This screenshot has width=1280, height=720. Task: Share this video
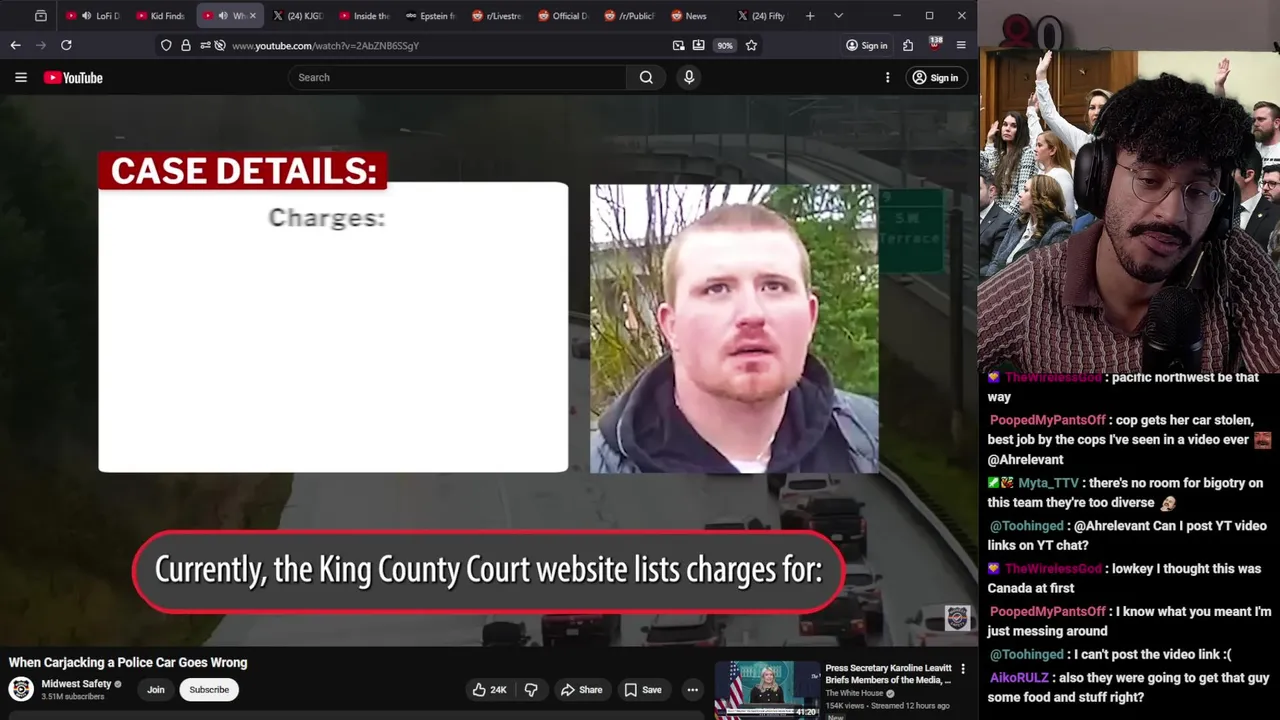581,689
